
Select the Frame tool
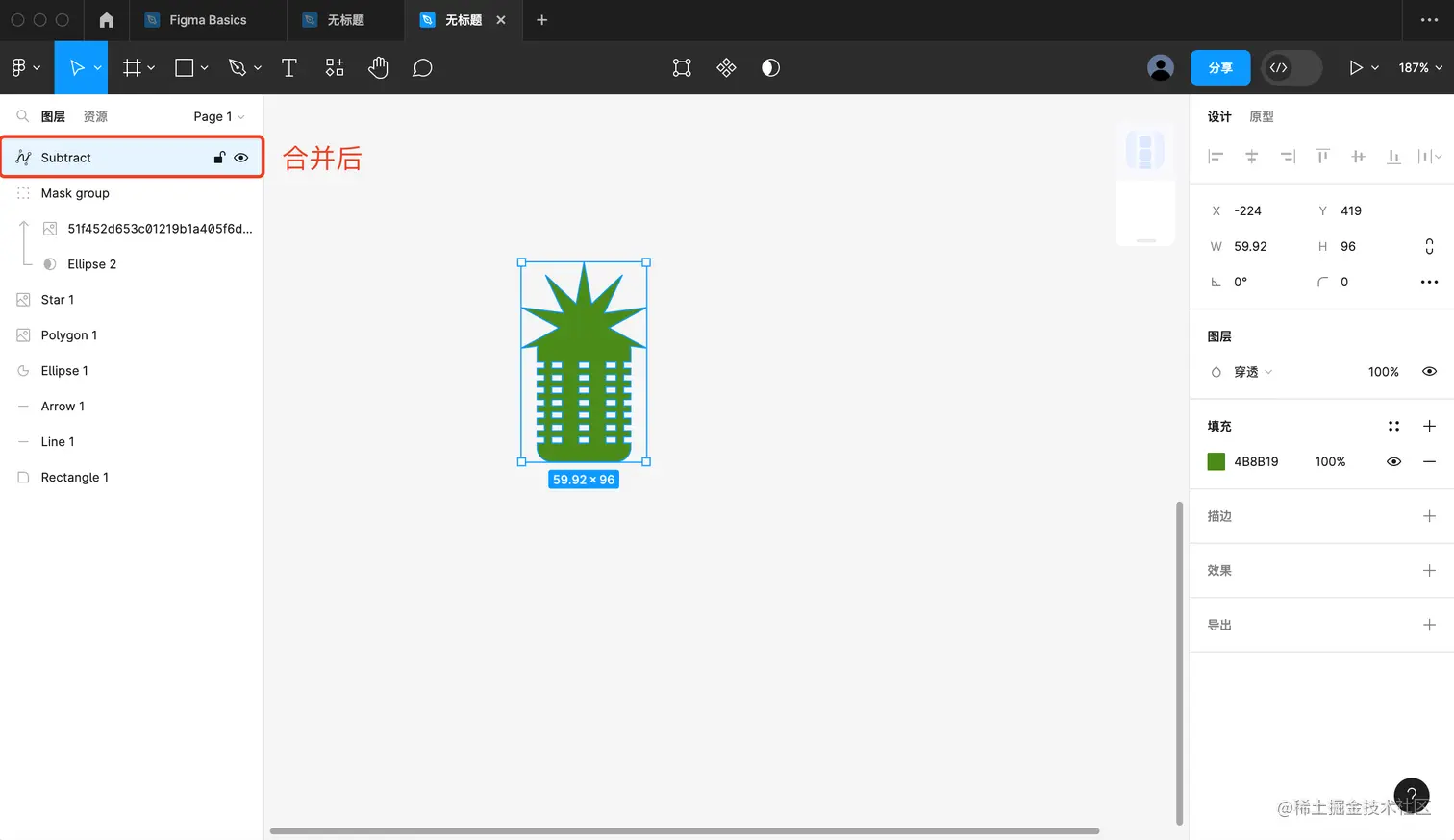pos(132,67)
